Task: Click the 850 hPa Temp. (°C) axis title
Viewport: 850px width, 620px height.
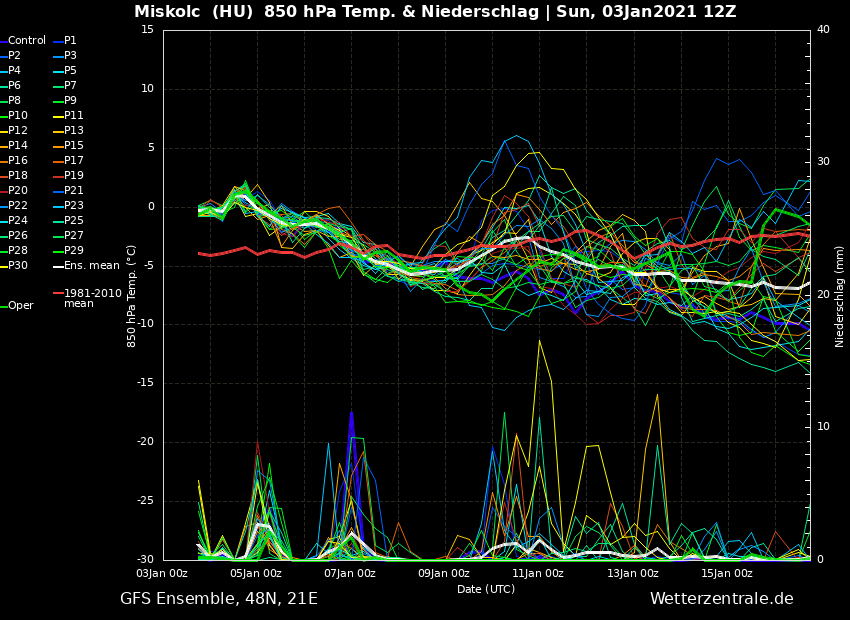Action: (x=132, y=296)
